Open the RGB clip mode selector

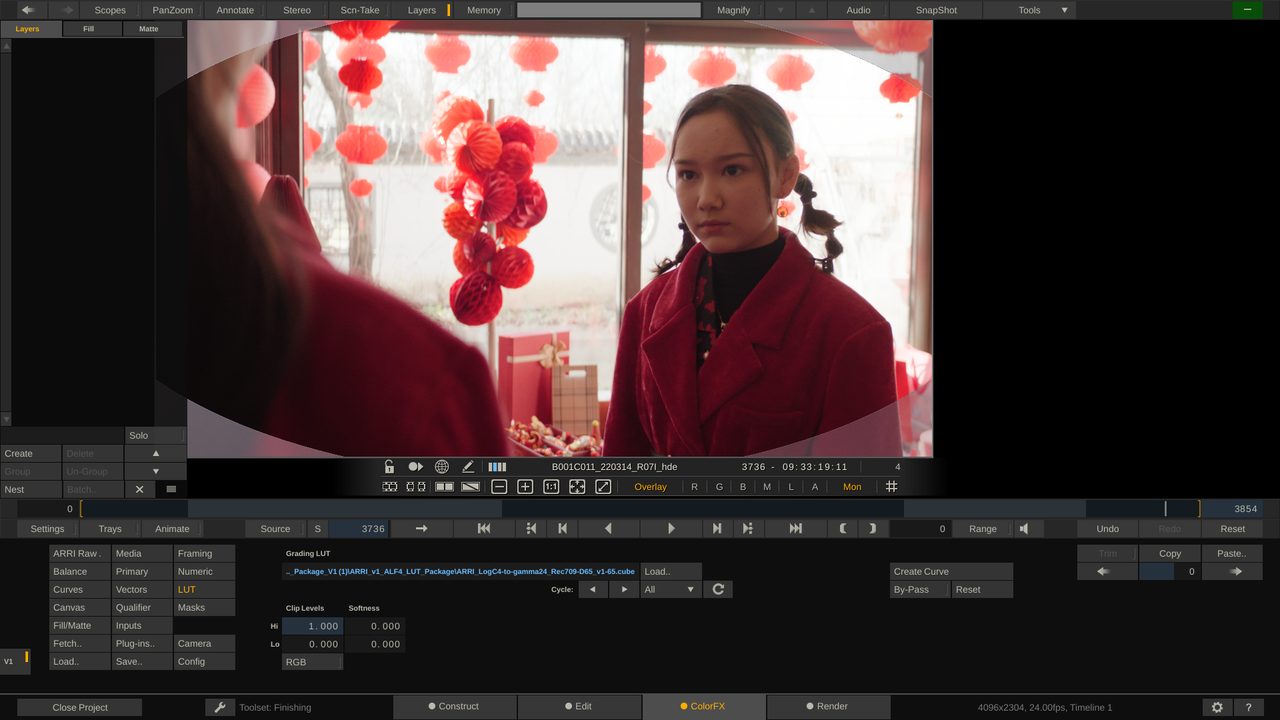point(312,662)
